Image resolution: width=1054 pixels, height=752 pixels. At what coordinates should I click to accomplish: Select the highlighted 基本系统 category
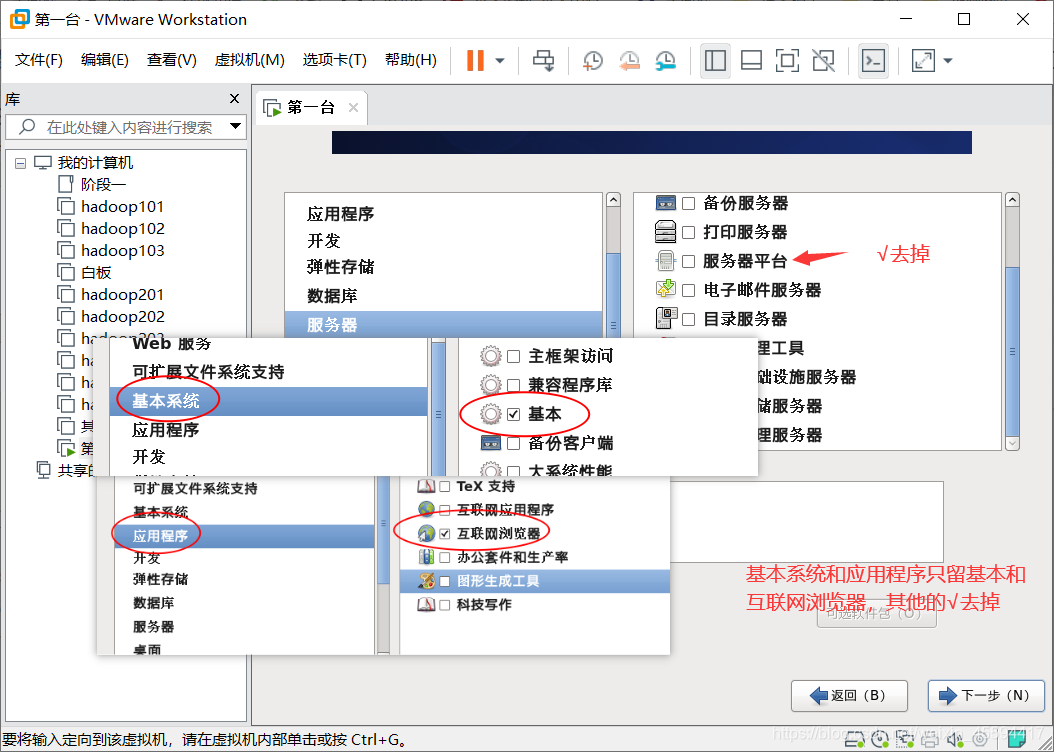pyautogui.click(x=268, y=401)
